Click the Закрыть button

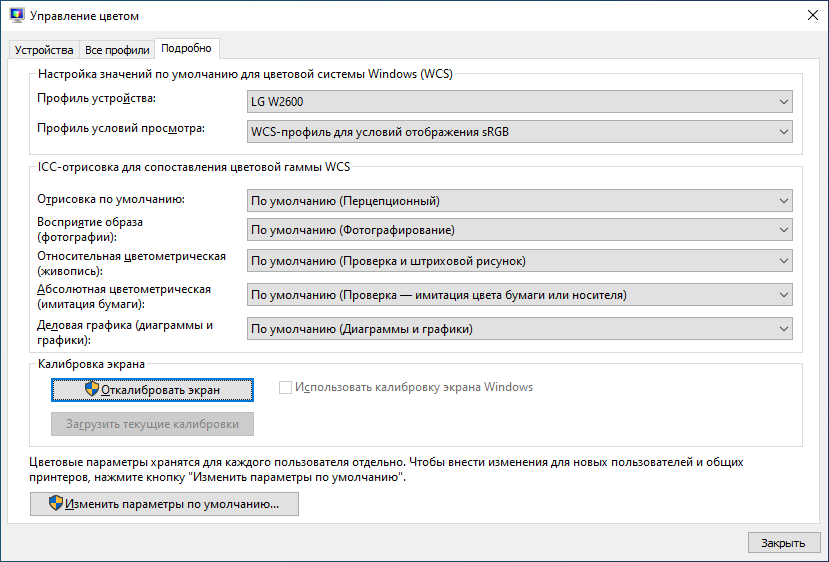tap(784, 543)
